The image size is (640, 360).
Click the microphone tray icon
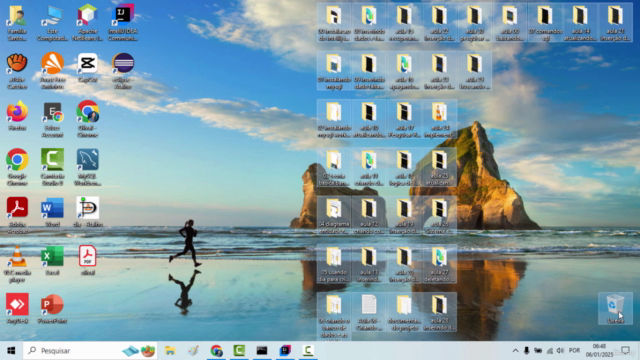(527, 351)
